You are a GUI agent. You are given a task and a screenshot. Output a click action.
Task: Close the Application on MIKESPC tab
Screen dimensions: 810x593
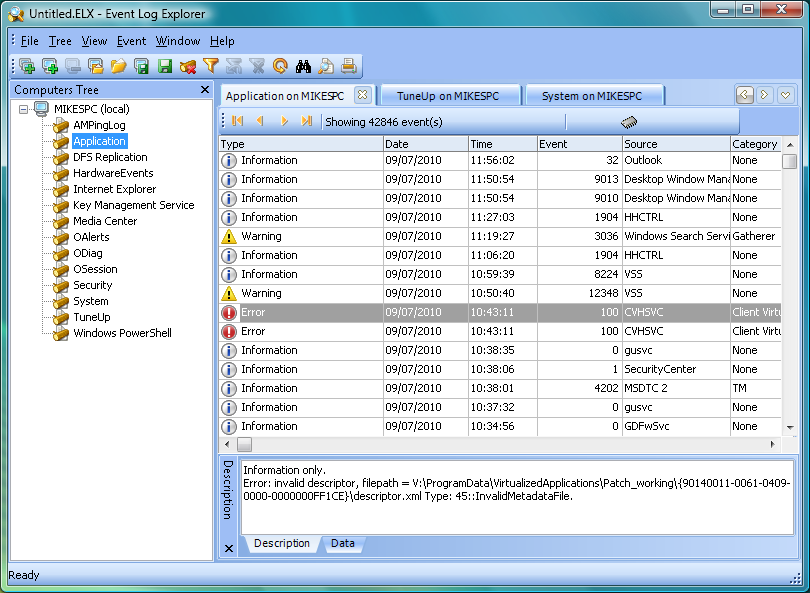pos(362,95)
